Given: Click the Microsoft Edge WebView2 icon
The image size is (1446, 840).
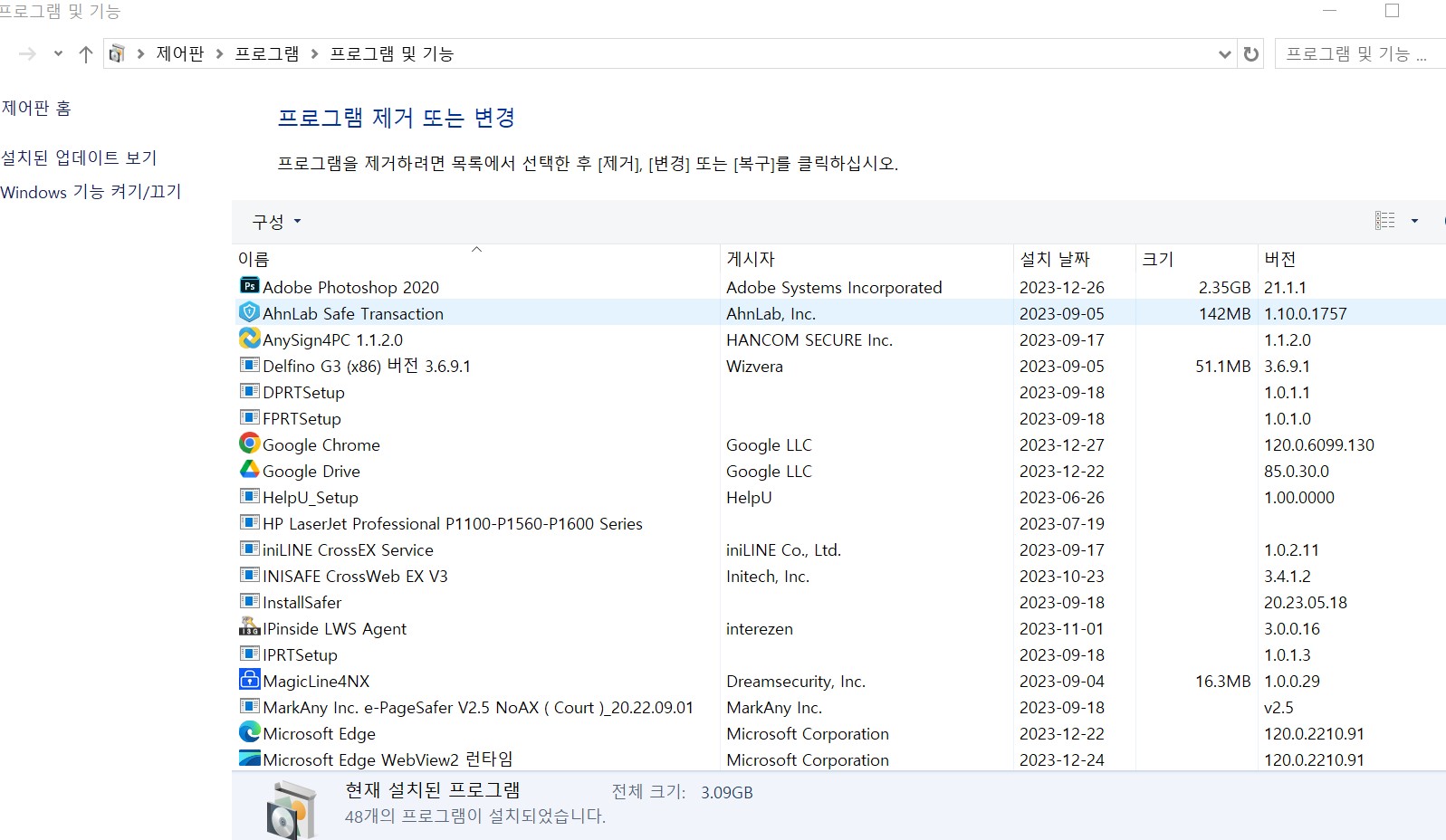Looking at the screenshot, I should tap(249, 759).
